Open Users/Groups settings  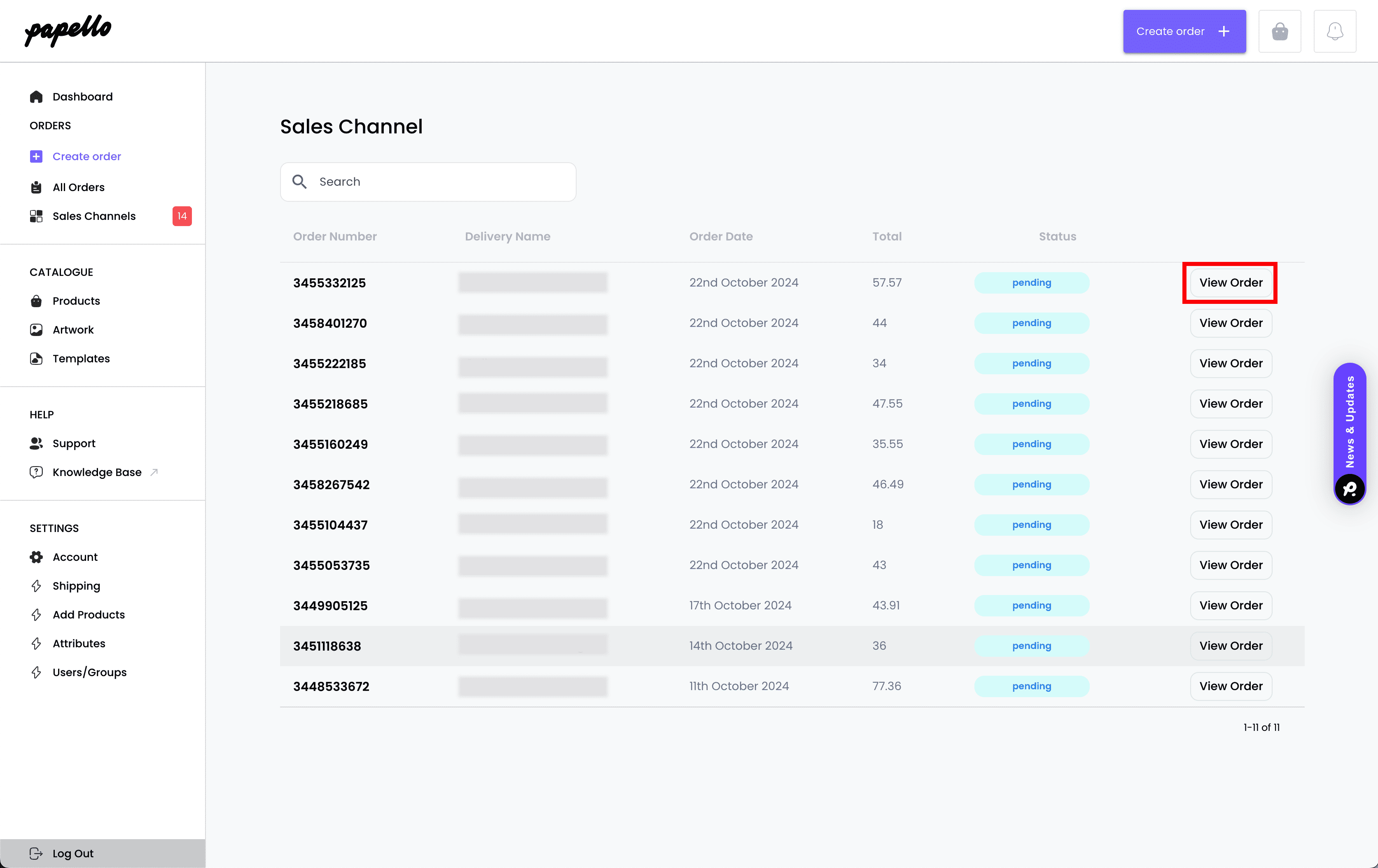[89, 672]
